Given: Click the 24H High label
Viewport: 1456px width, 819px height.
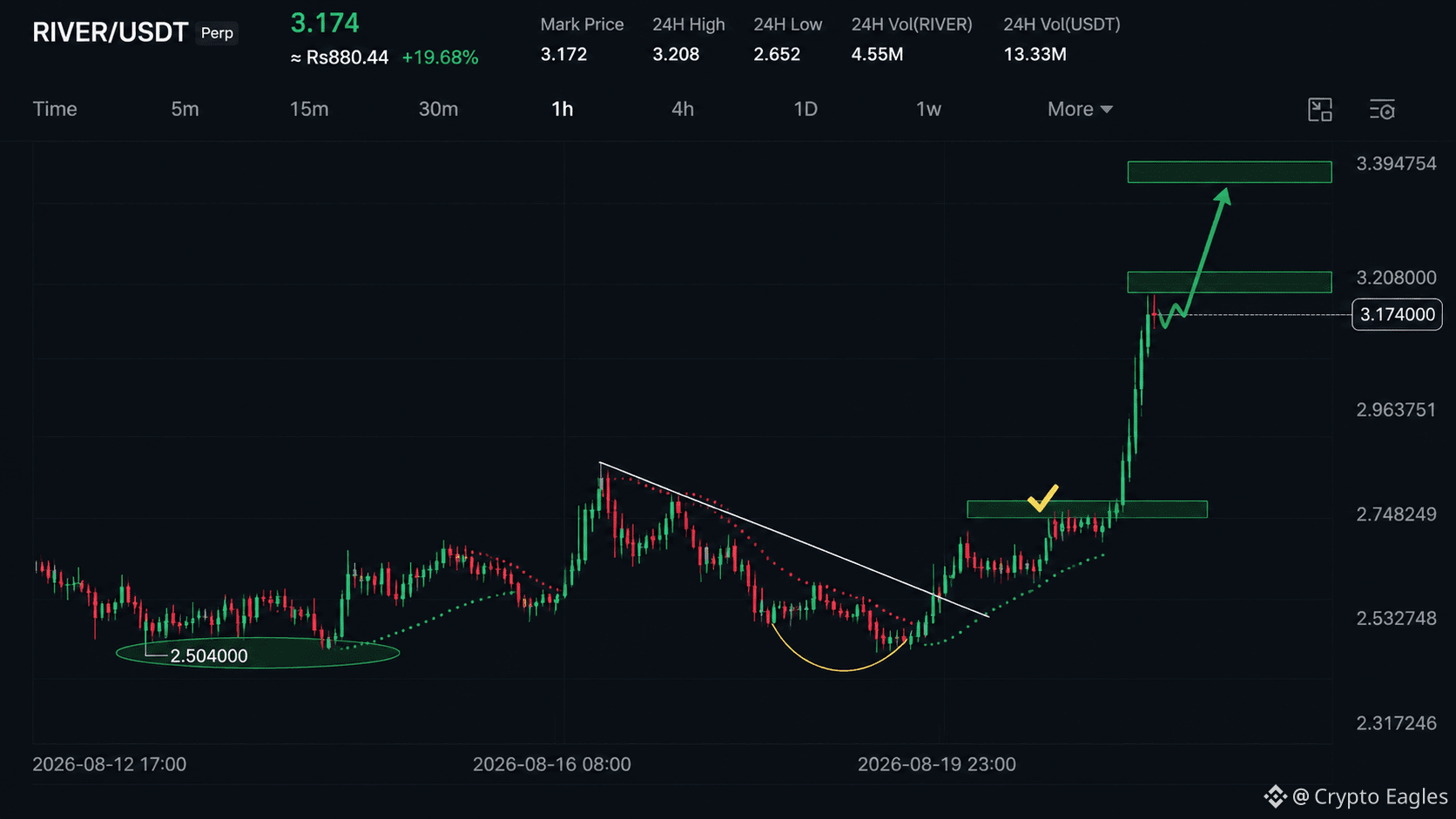Looking at the screenshot, I should point(689,24).
